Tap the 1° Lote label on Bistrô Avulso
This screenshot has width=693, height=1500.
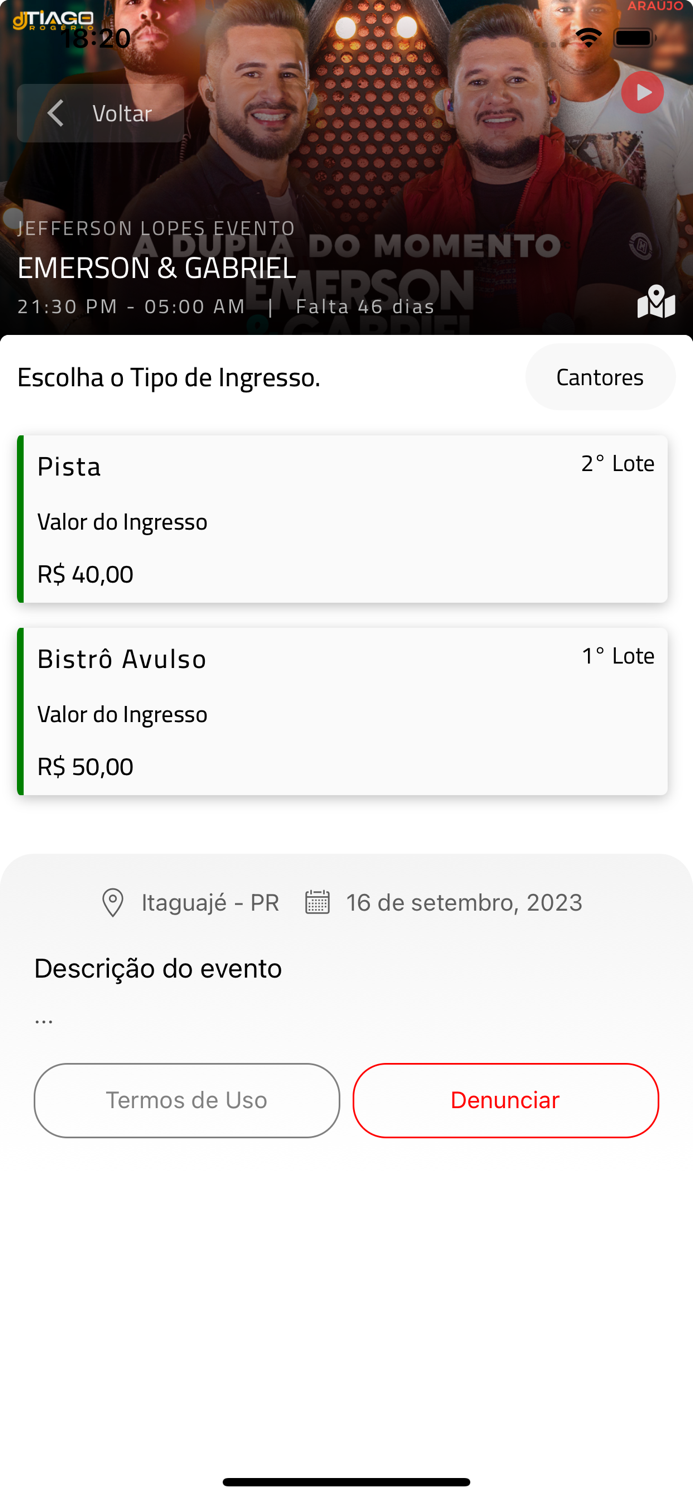(618, 656)
